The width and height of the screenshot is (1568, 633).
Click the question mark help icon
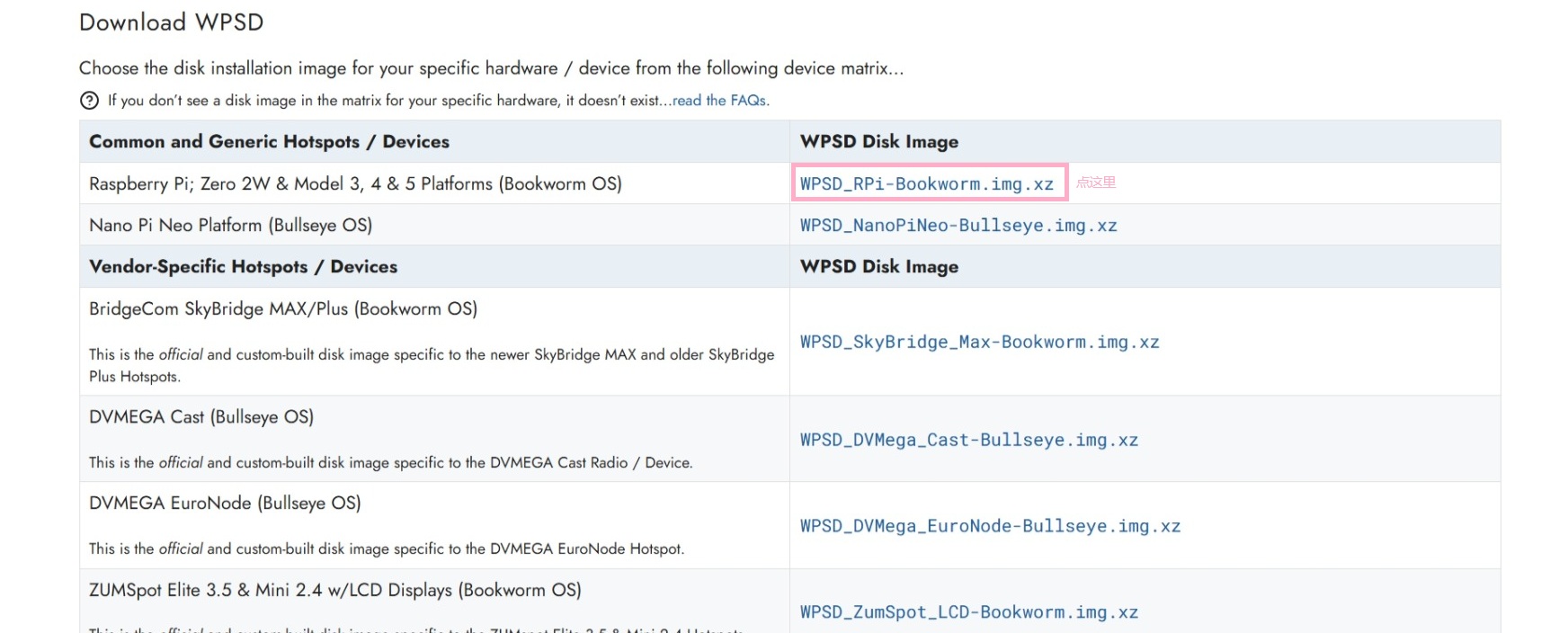point(89,101)
